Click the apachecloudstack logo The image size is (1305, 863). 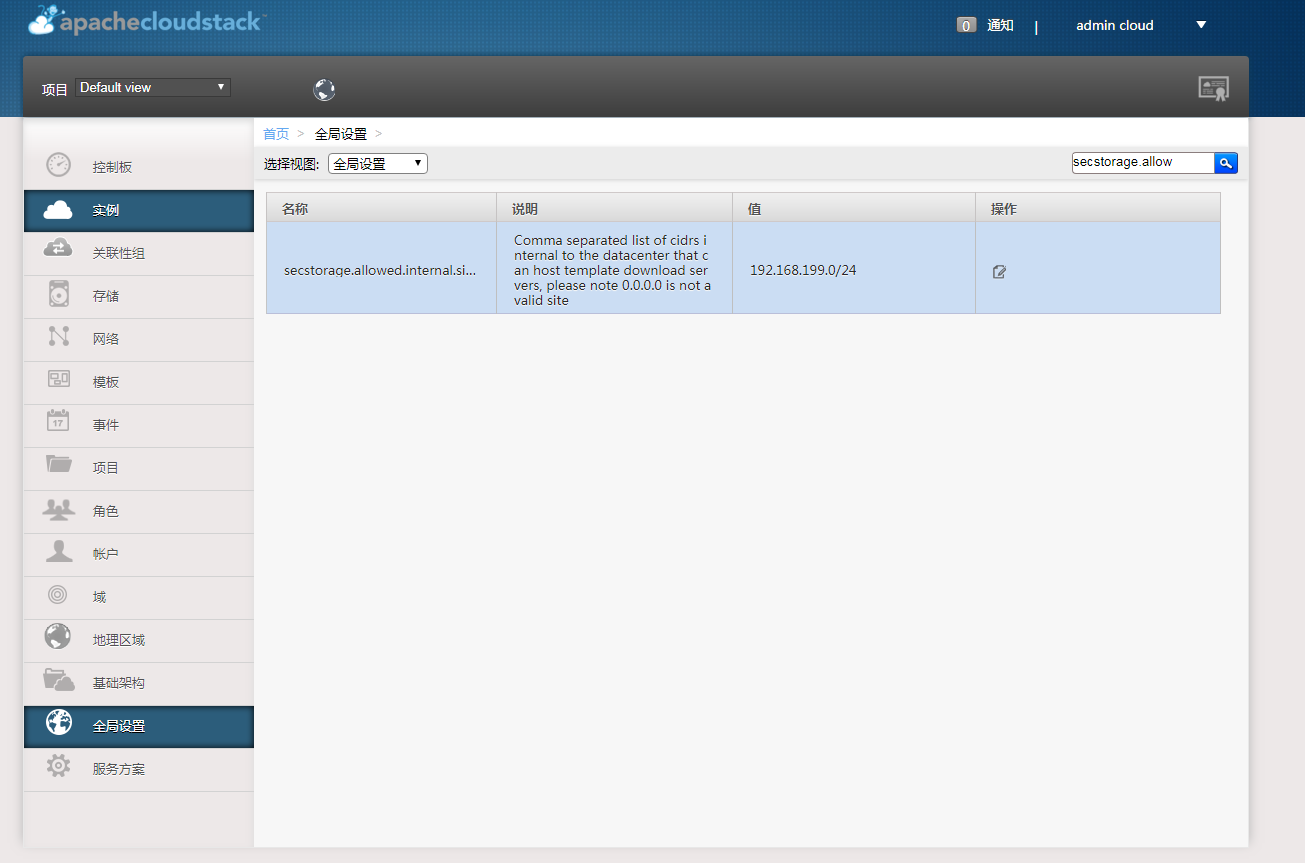tap(144, 21)
